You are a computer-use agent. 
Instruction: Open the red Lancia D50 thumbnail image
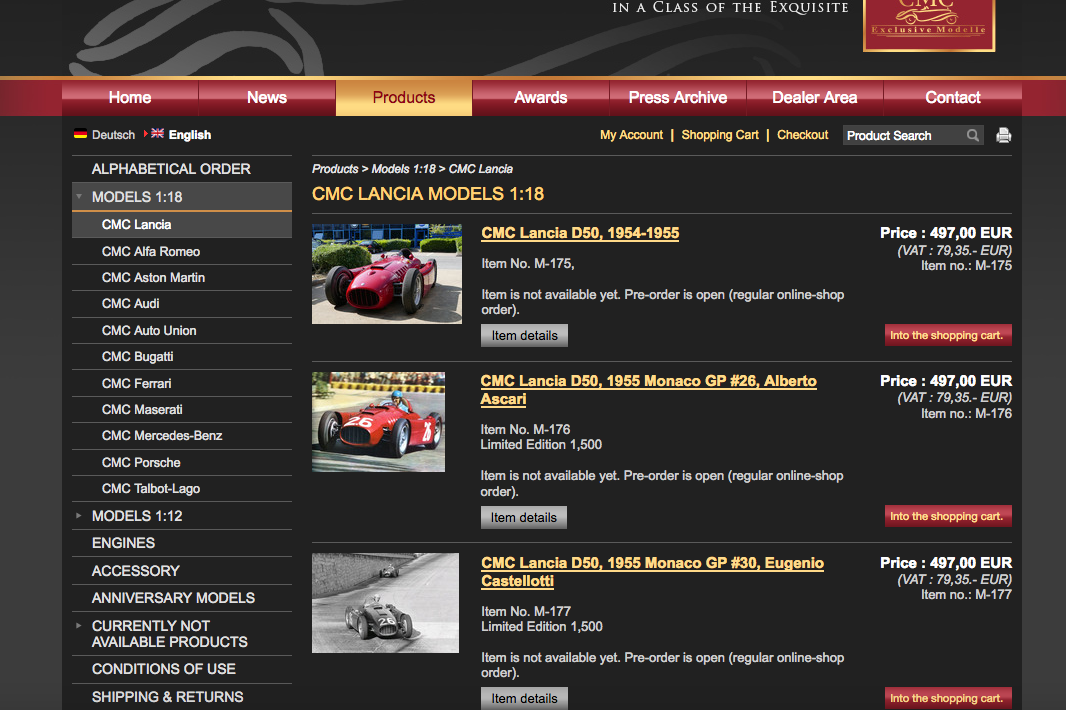[x=386, y=274]
